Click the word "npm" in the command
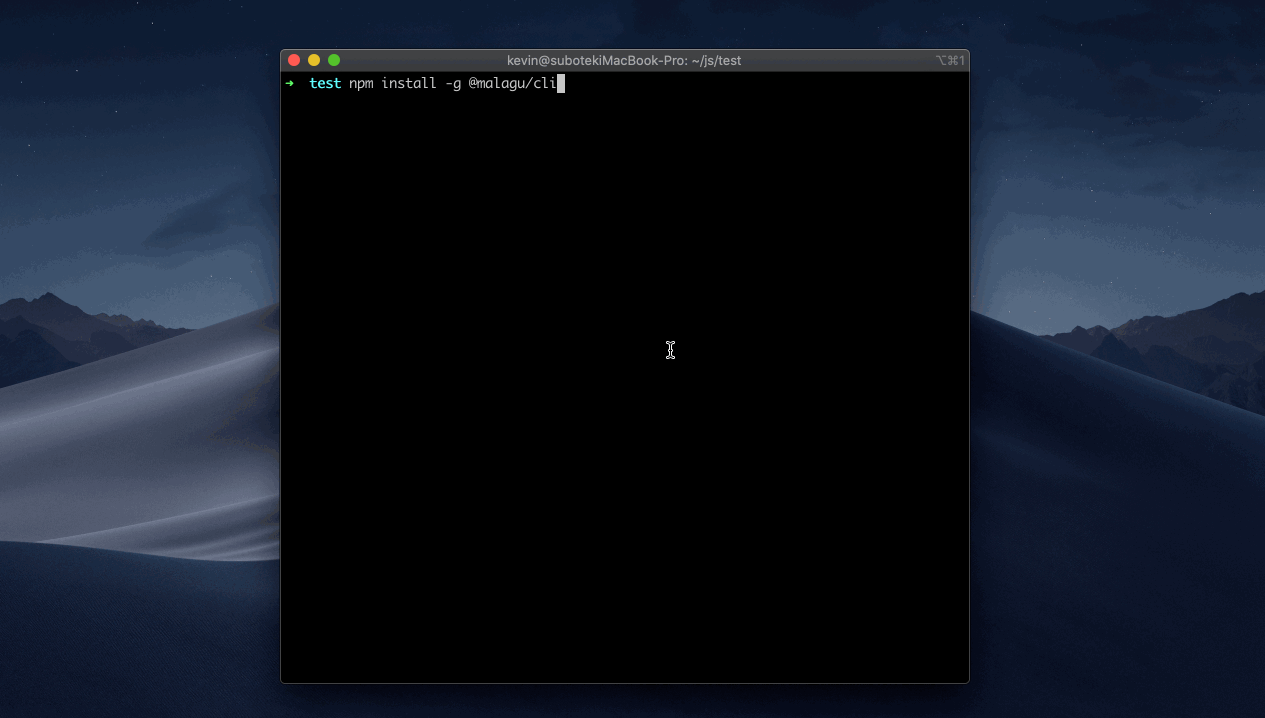This screenshot has width=1265, height=718. (x=361, y=83)
